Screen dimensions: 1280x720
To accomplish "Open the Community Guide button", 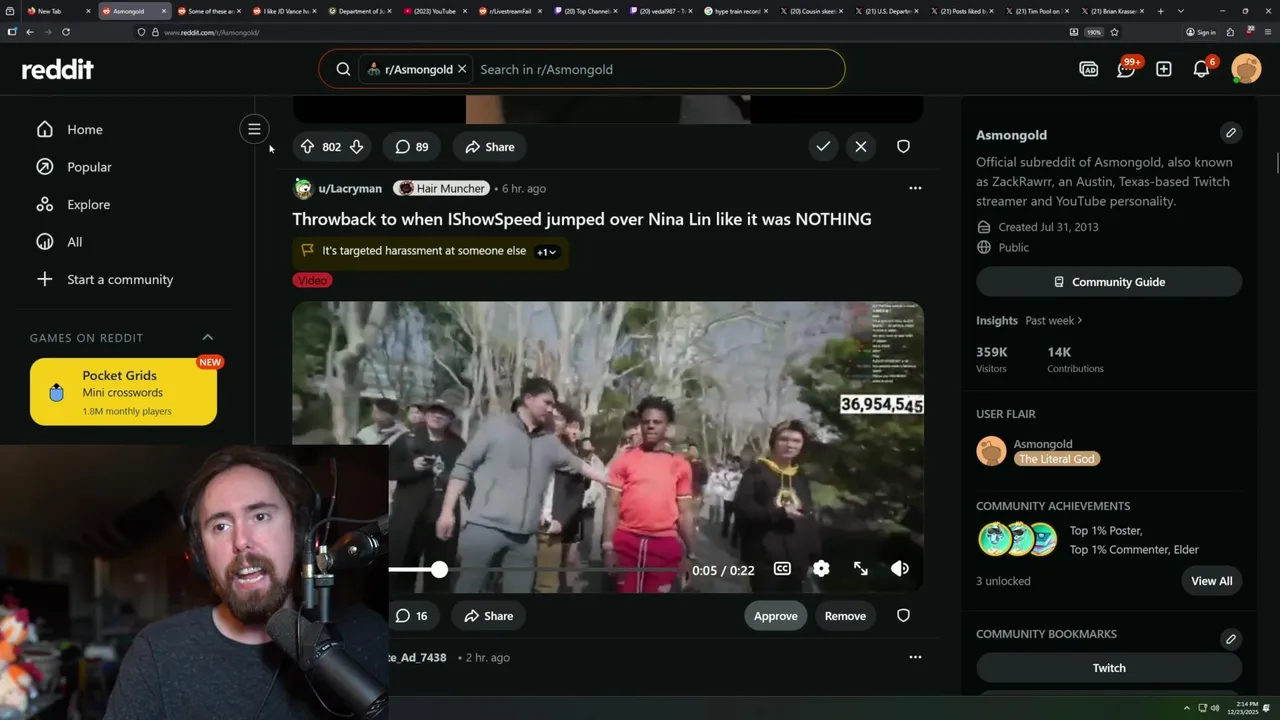I will pyautogui.click(x=1109, y=282).
